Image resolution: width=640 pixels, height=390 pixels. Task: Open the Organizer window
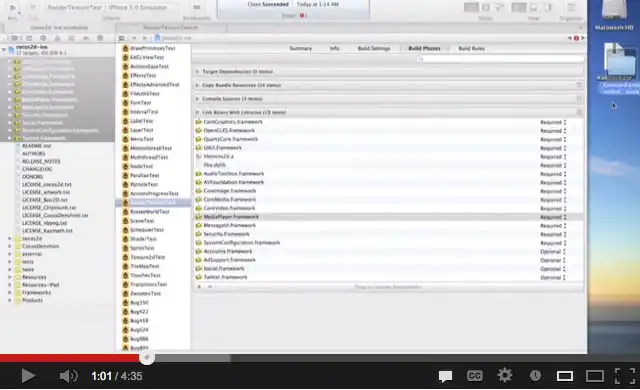click(571, 7)
